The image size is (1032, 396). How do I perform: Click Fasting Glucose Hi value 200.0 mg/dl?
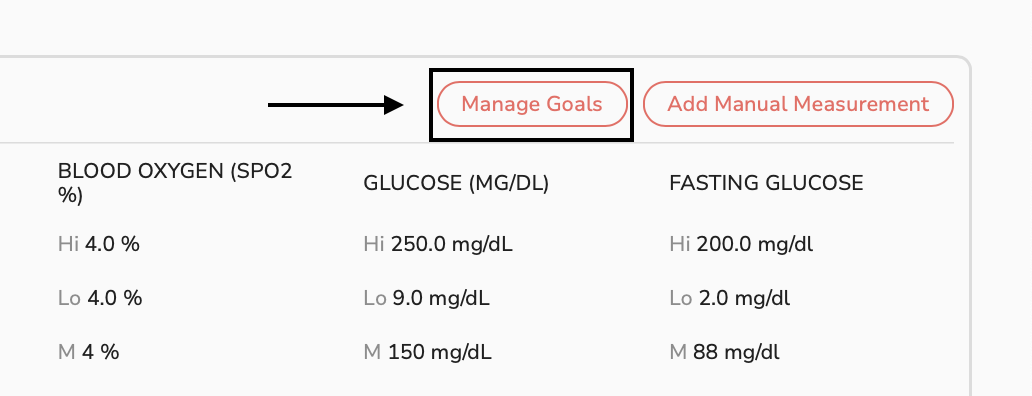pos(755,245)
